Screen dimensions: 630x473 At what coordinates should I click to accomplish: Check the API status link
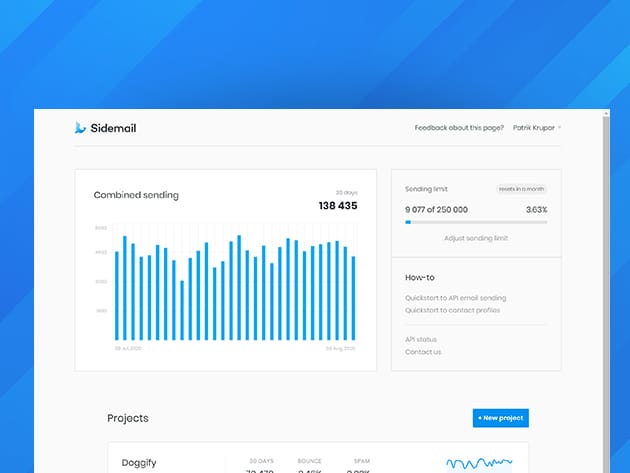click(x=421, y=340)
